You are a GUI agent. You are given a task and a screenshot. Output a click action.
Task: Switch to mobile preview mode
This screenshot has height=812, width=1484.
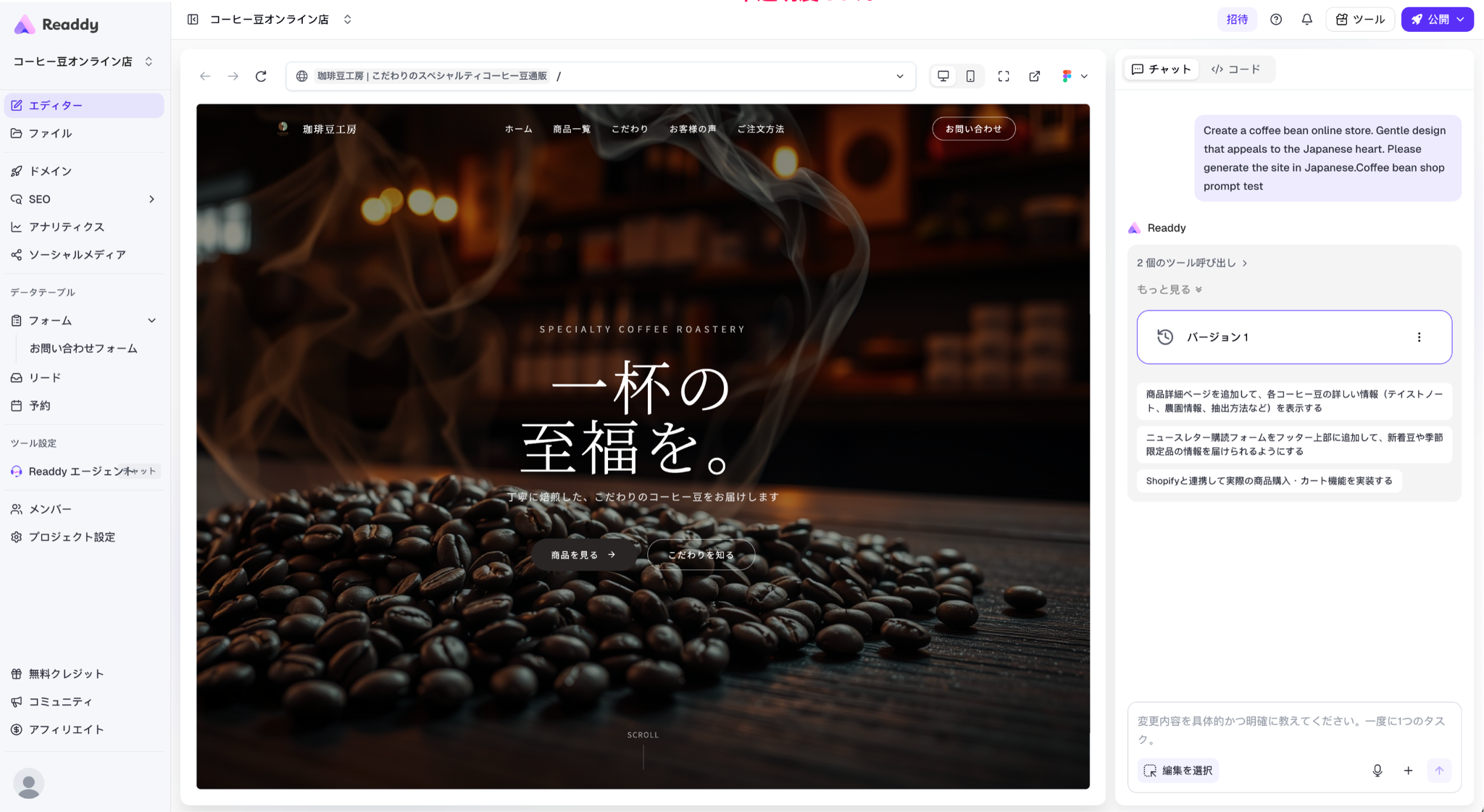(x=970, y=76)
